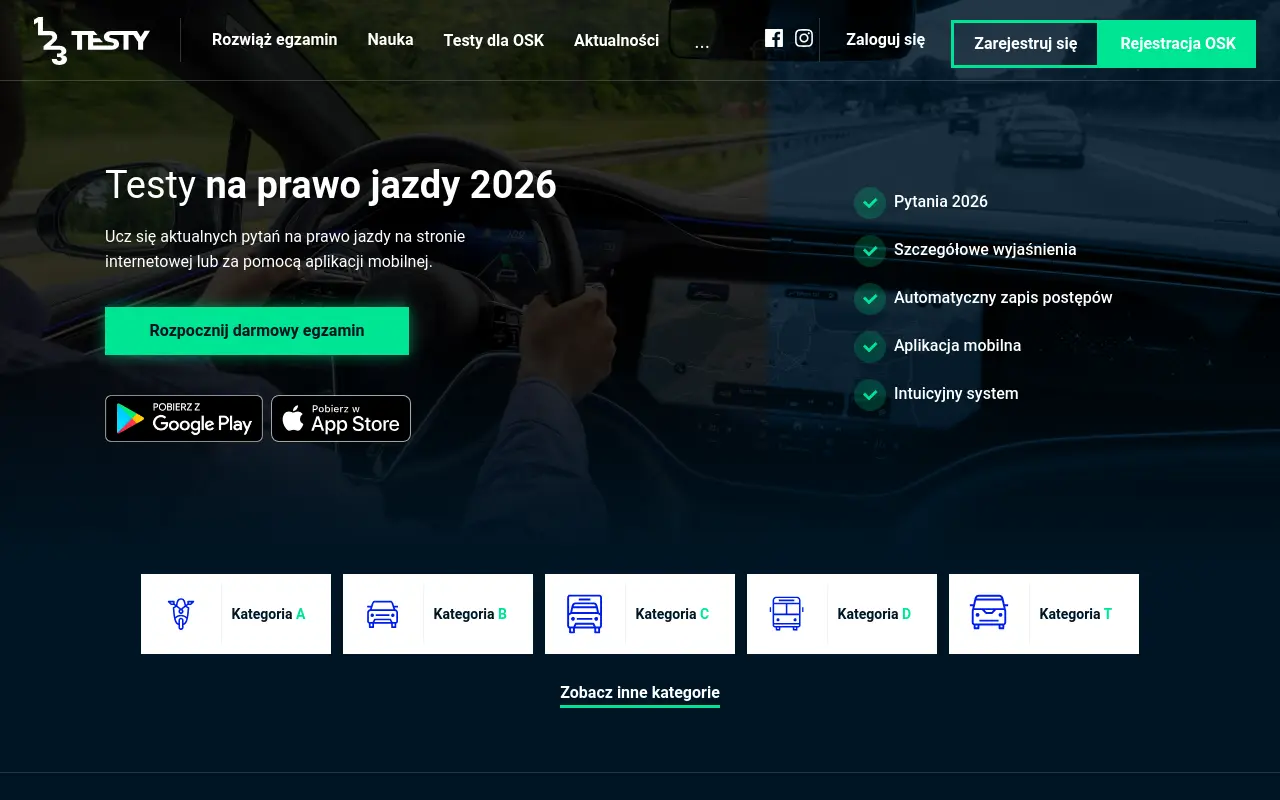Open the Nauka menu item
The height and width of the screenshot is (800, 1280).
[x=390, y=40]
